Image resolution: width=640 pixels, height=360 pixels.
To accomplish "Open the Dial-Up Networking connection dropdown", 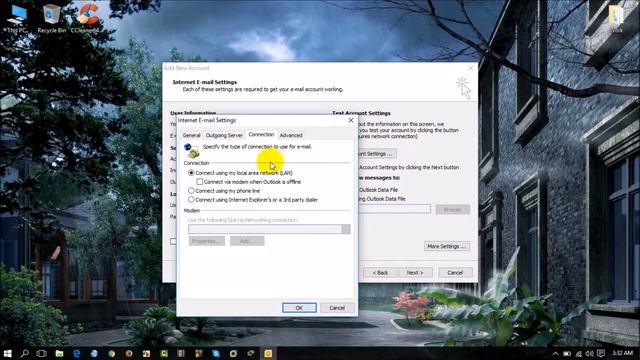I will 346,229.
